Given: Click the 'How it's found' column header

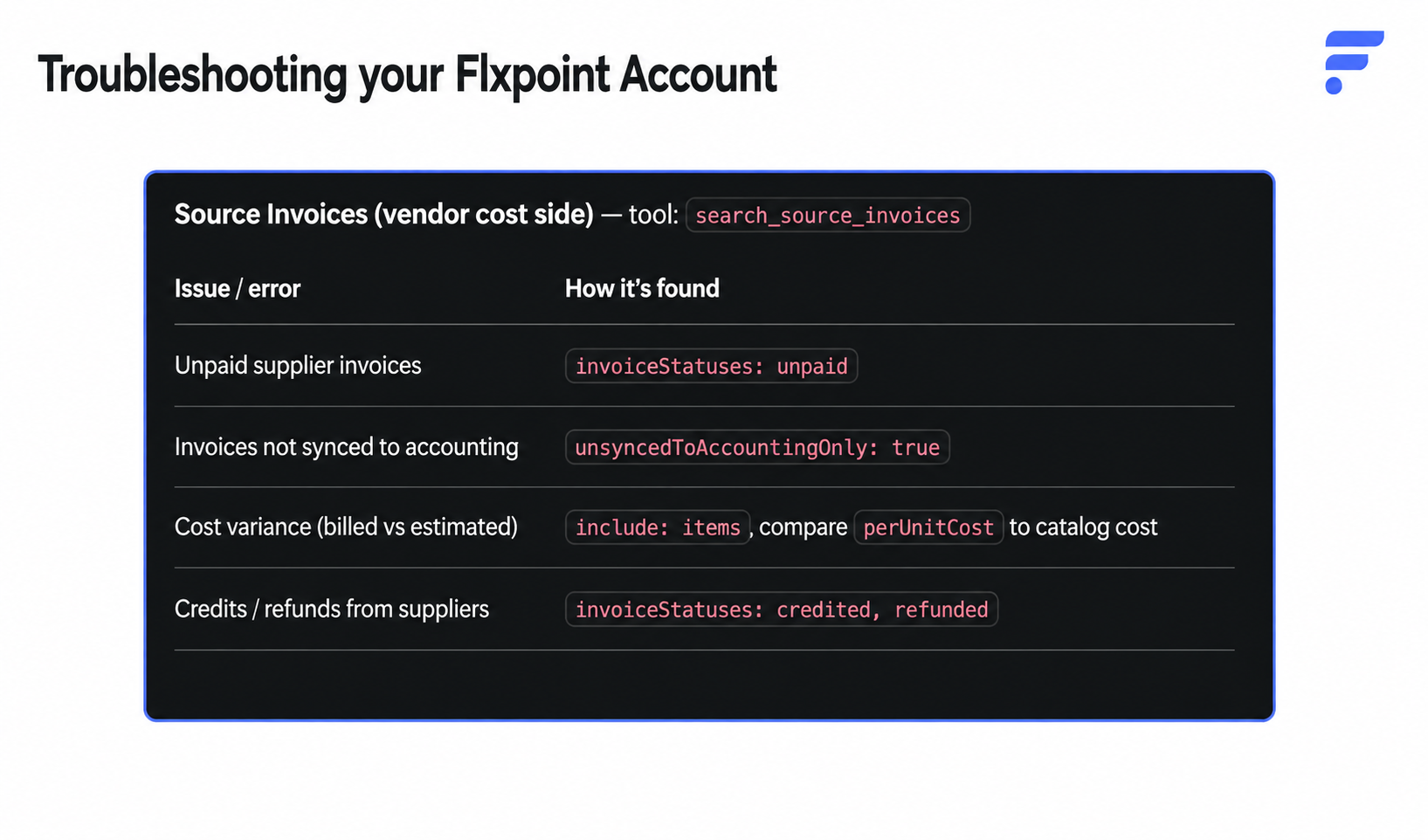Looking at the screenshot, I should 642,288.
